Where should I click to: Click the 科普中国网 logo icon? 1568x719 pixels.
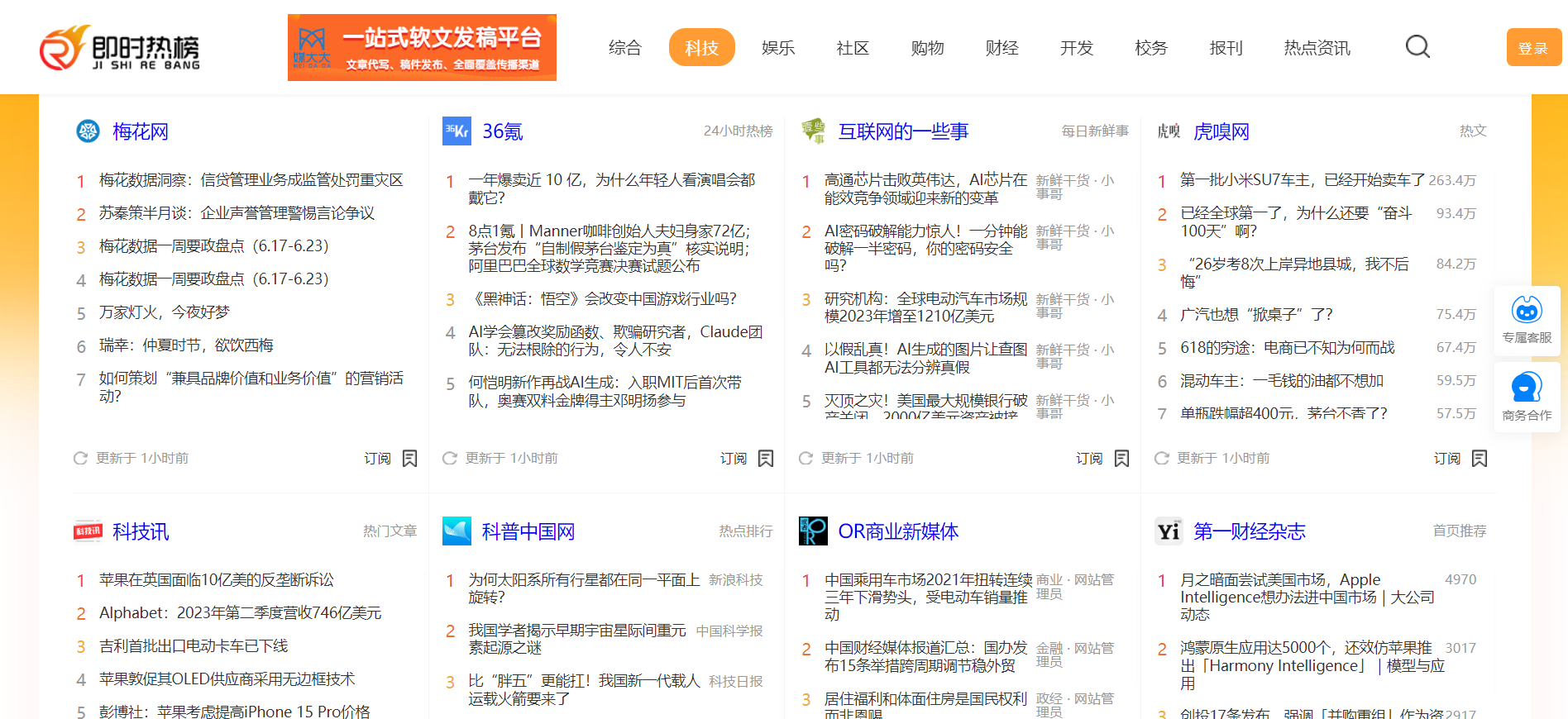457,531
